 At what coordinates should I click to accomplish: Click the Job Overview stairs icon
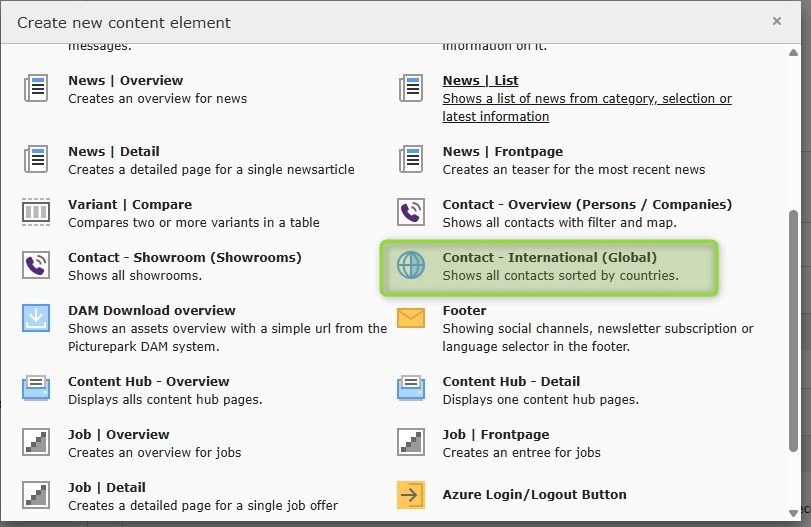coord(36,442)
